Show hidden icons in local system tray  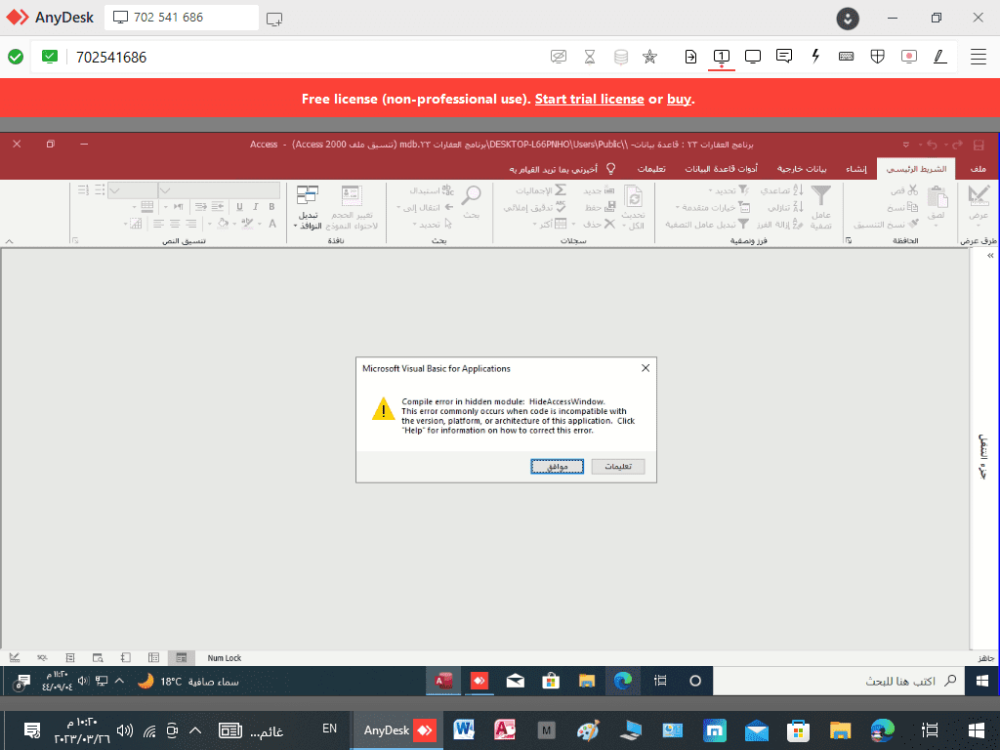195,730
